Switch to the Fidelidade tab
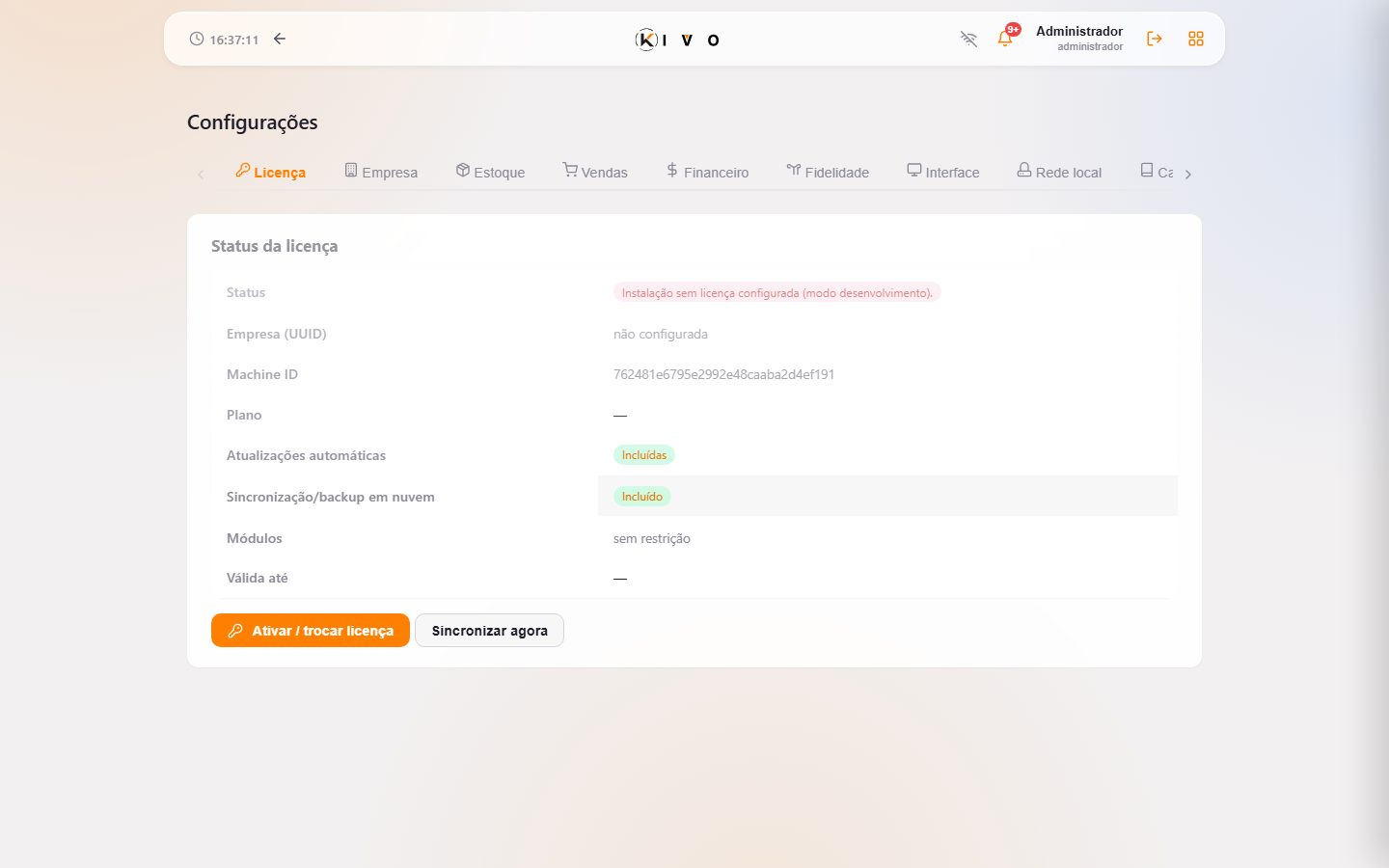Image resolution: width=1389 pixels, height=868 pixels. [x=828, y=172]
